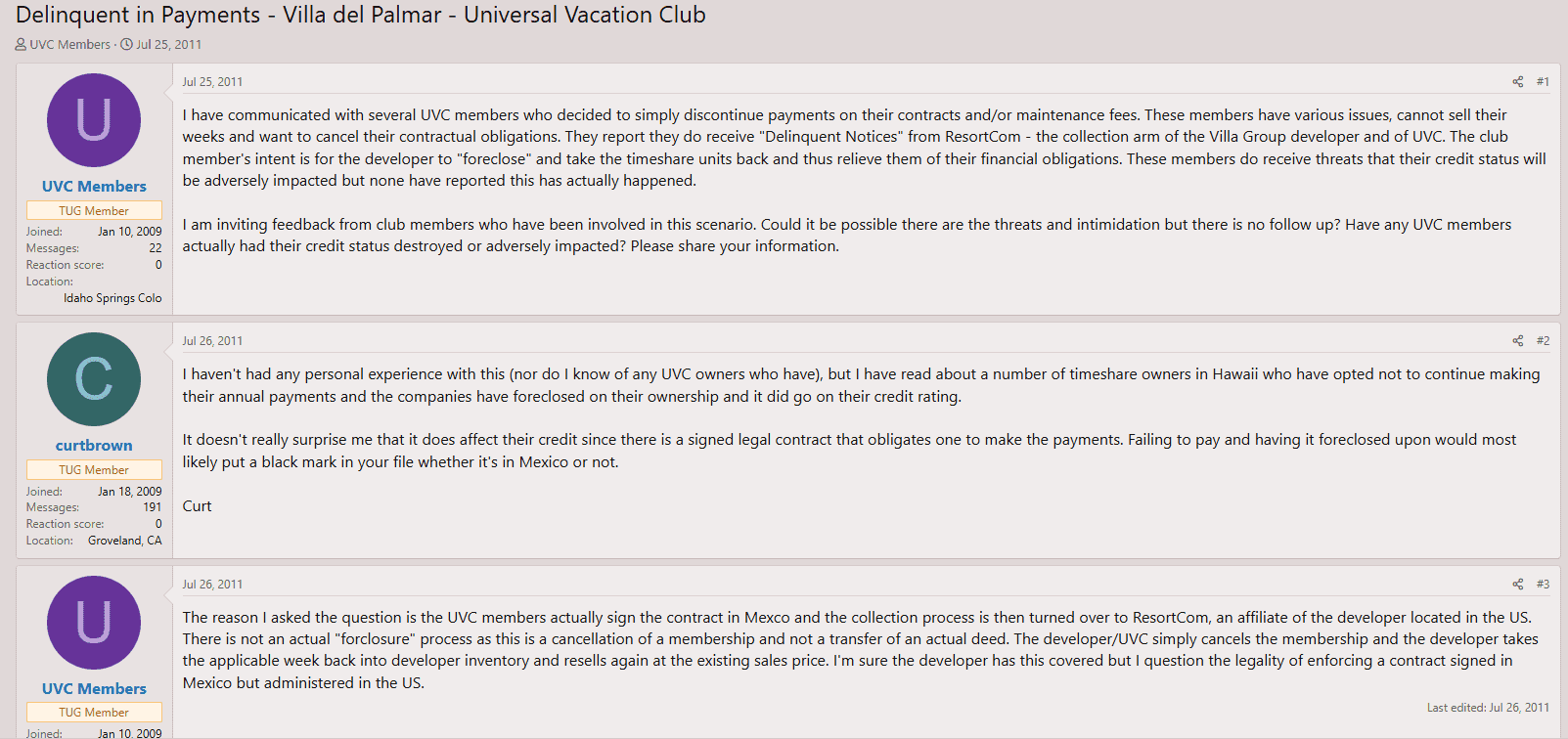Screen dimensions: 1568x739
Task: Open the #1 post permalink
Action: [x=1543, y=82]
